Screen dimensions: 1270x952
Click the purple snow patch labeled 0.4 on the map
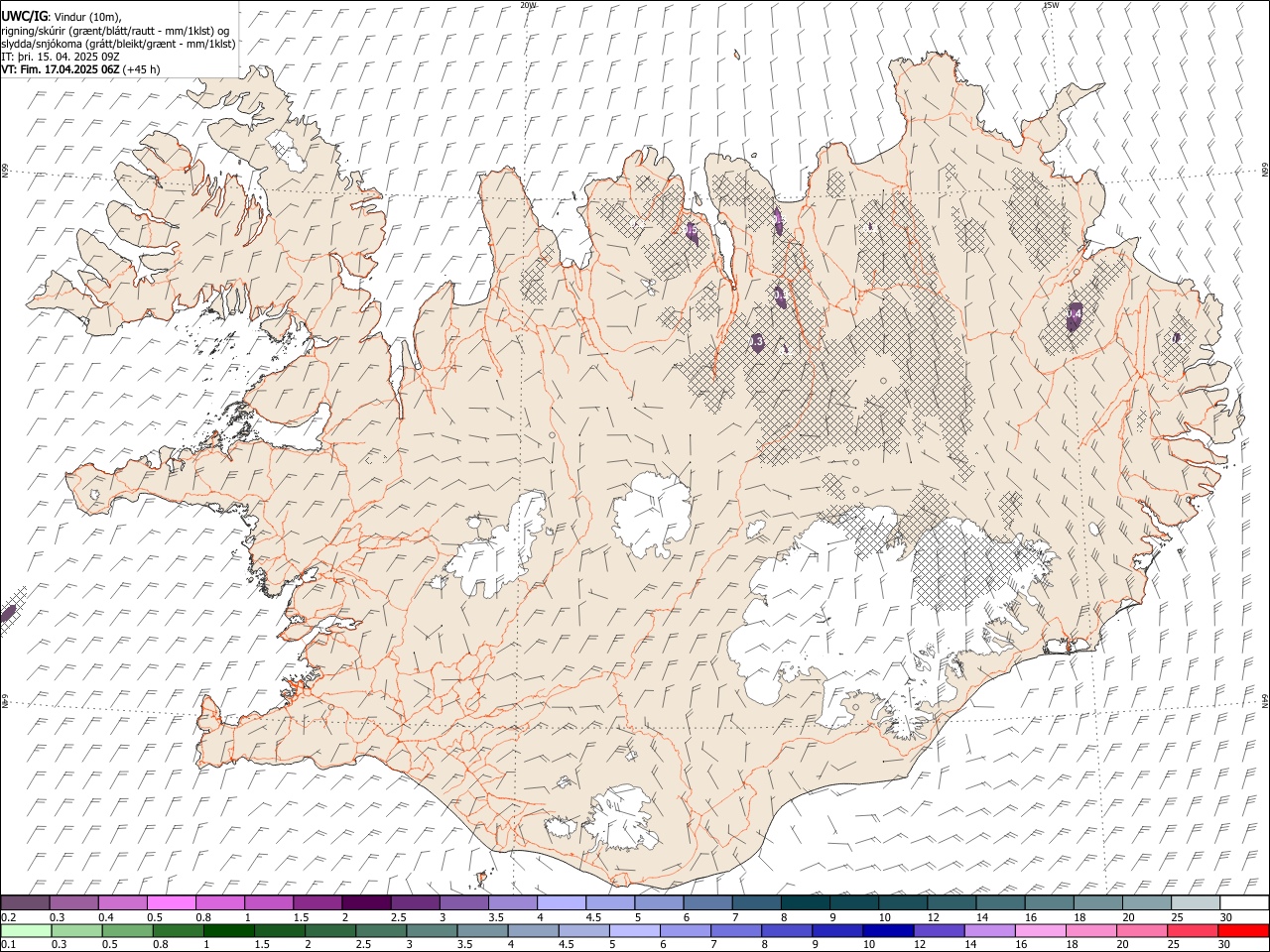[x=1074, y=316]
